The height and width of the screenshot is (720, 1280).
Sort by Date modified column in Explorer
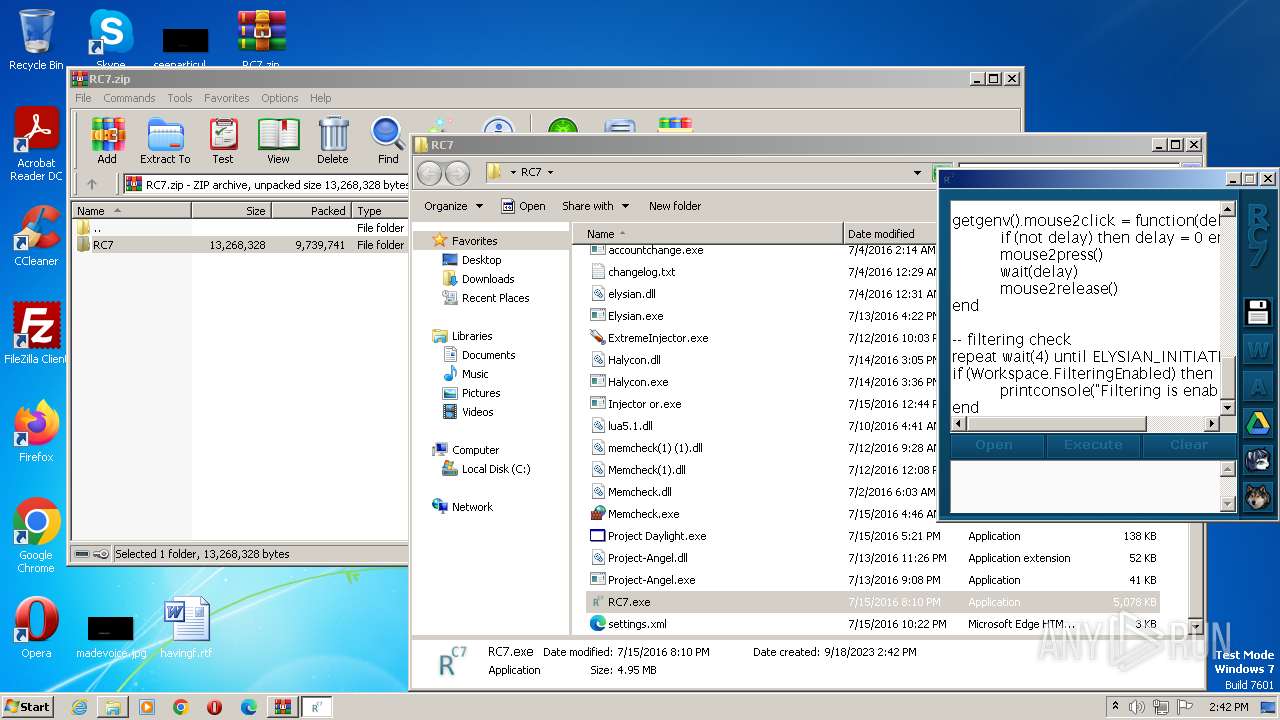[x=892, y=234]
